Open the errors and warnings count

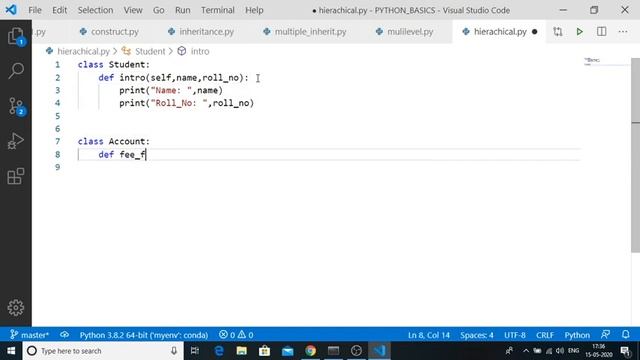click(x=236, y=335)
